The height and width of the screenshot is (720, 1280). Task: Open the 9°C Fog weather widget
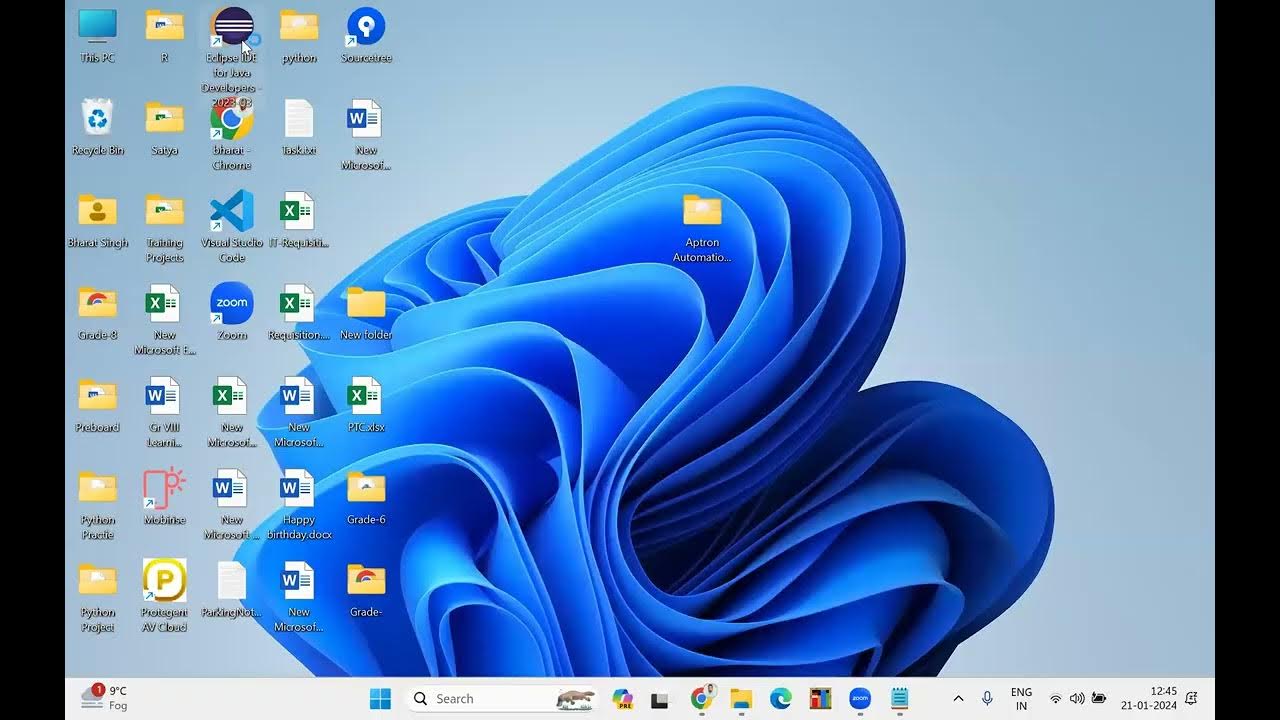(x=105, y=698)
